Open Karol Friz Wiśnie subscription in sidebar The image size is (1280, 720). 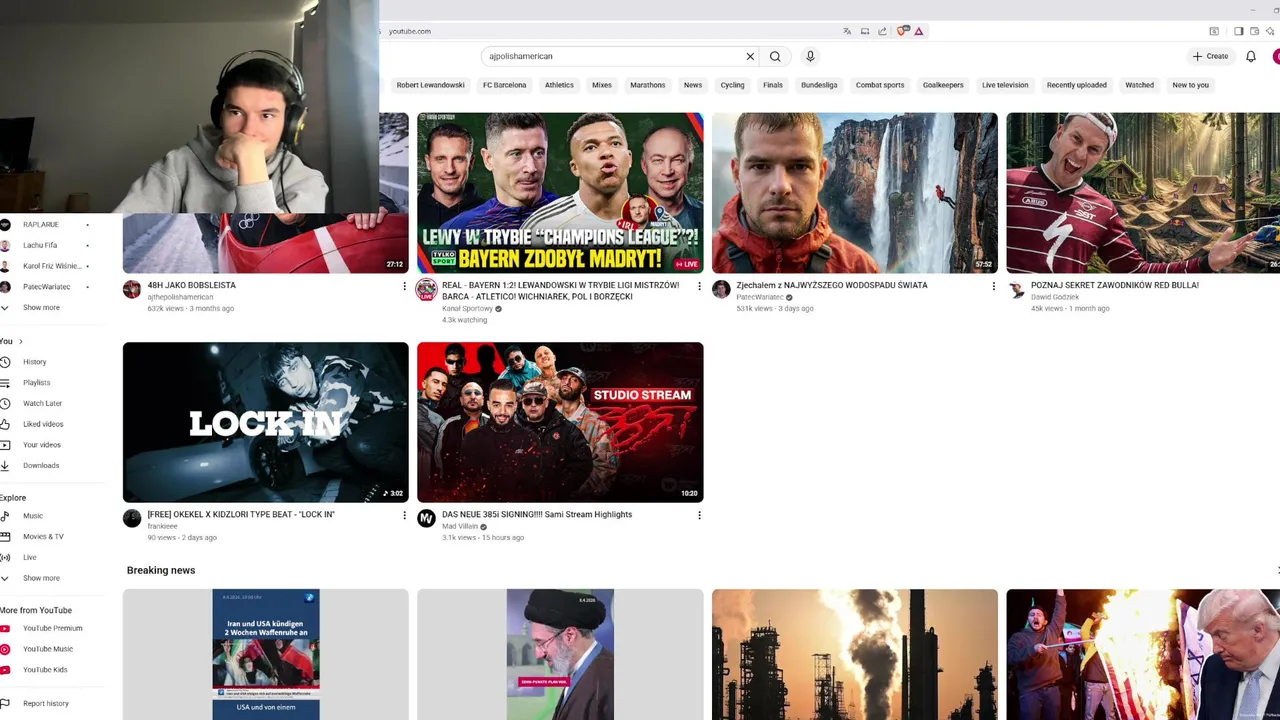[x=51, y=266]
